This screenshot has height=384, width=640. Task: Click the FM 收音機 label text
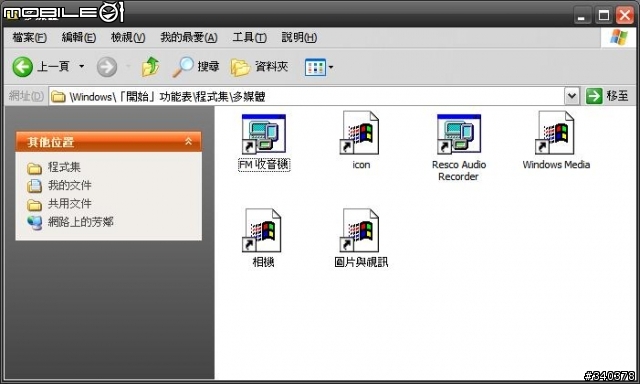tap(264, 165)
